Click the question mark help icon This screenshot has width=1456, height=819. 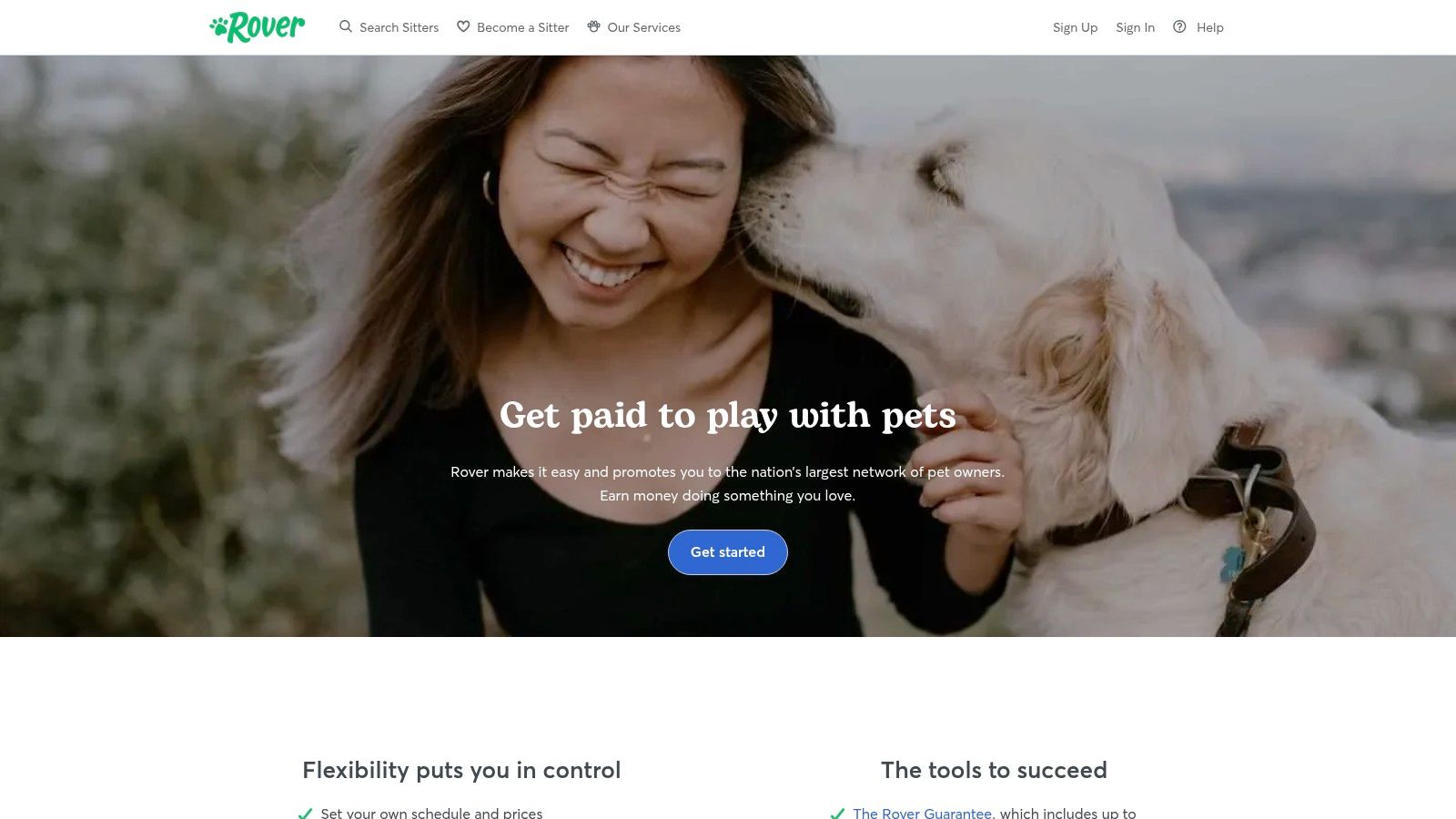[1179, 26]
